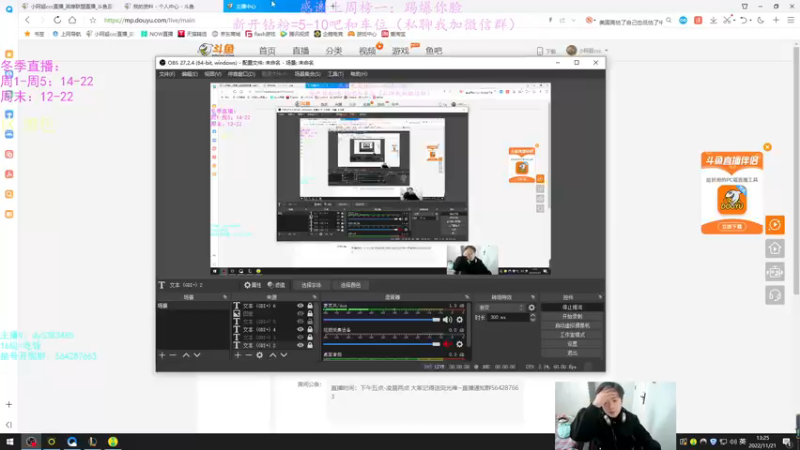
Task: Open the browser download manager icon
Action: click(x=713, y=20)
